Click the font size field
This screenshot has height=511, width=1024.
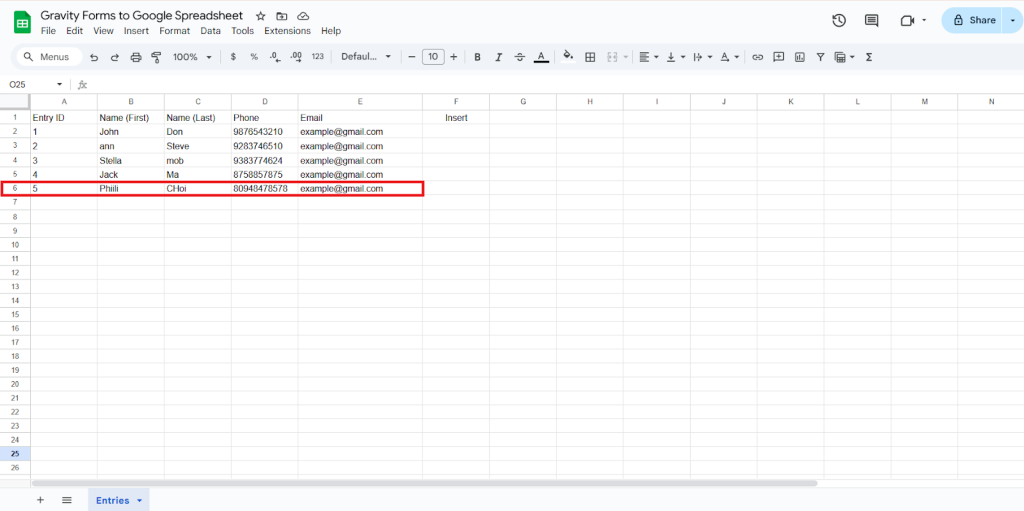(433, 57)
